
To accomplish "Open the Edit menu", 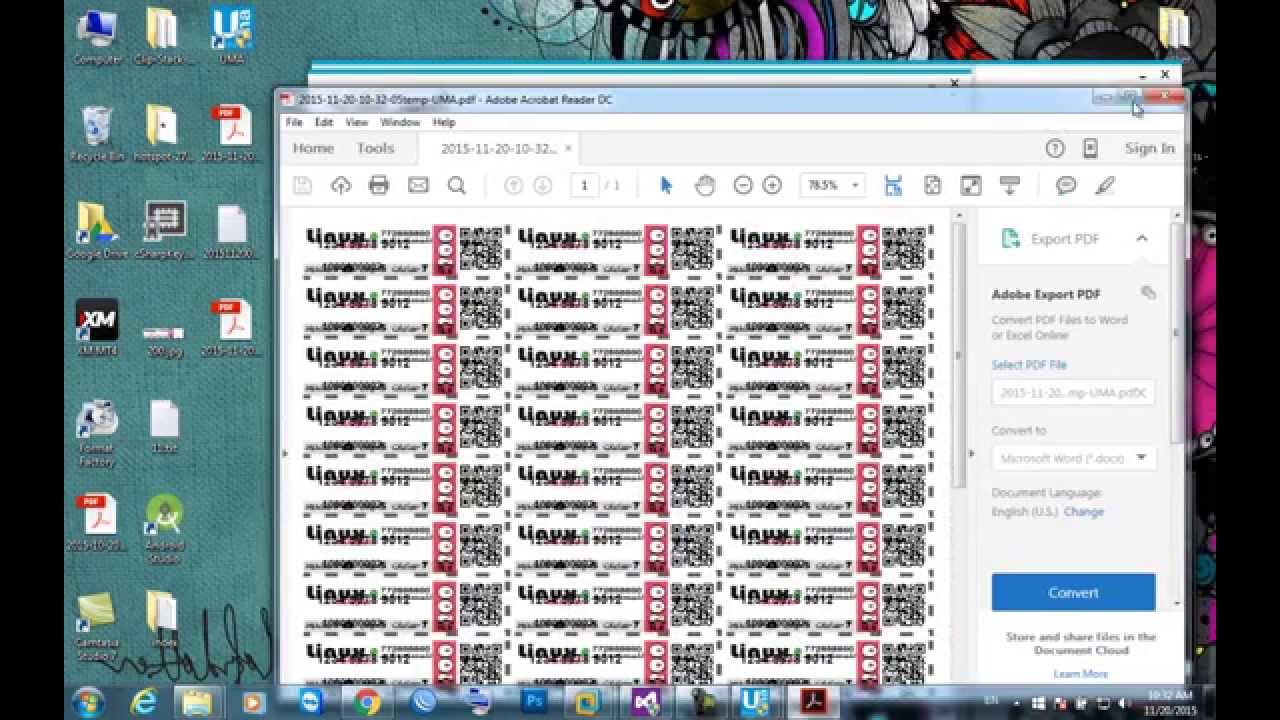I will pyautogui.click(x=324, y=122).
